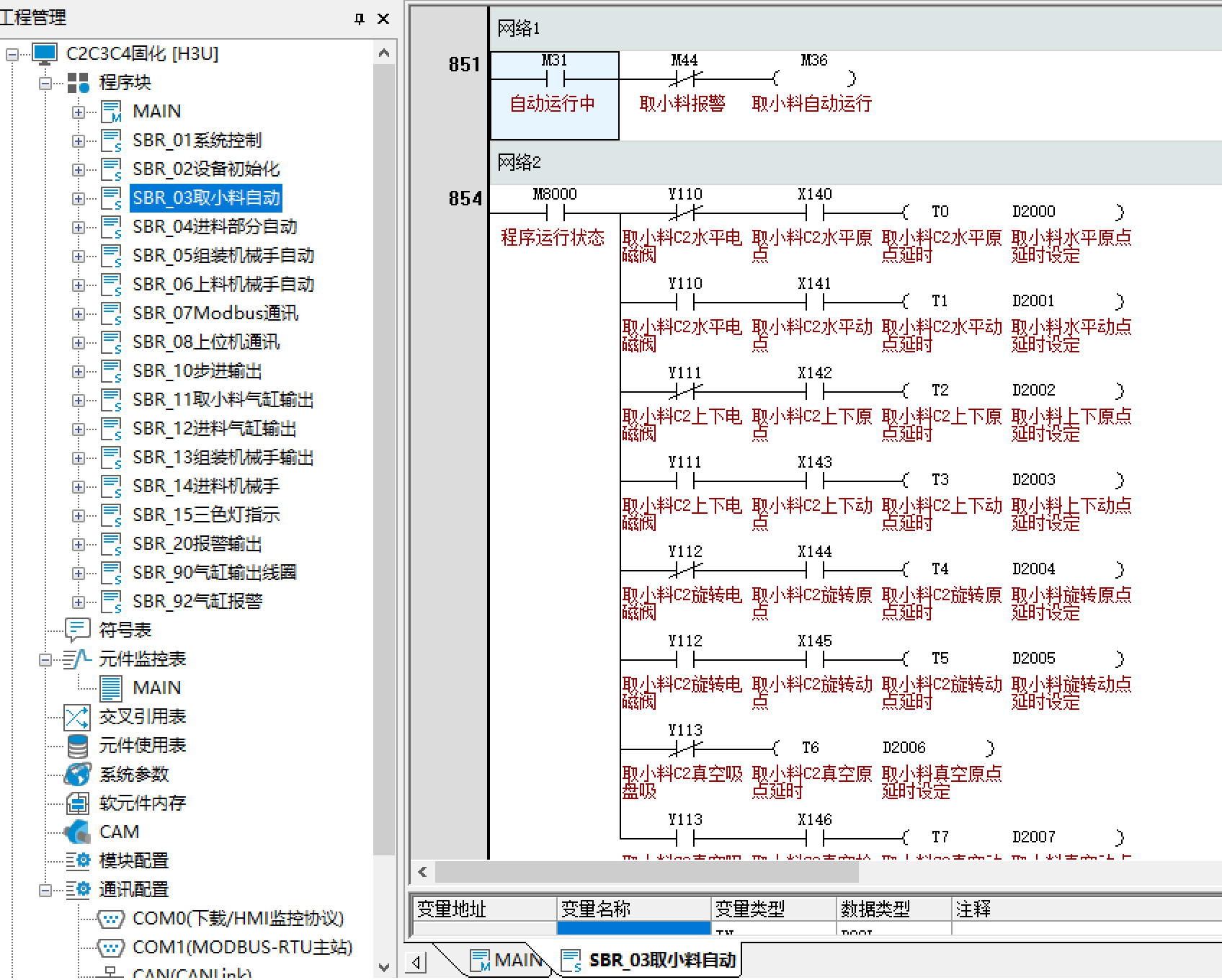Open the 交叉引用表 cross-reference icon
This screenshot has height=980, width=1222.
click(77, 717)
